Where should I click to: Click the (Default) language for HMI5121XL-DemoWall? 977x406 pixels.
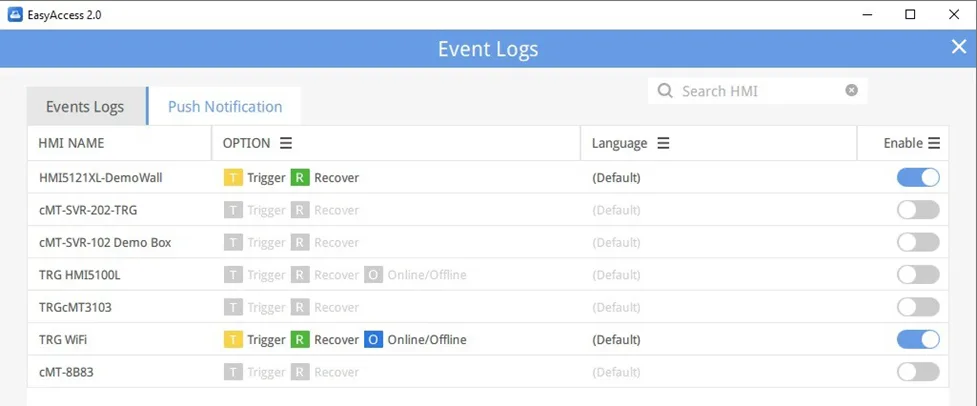[616, 177]
